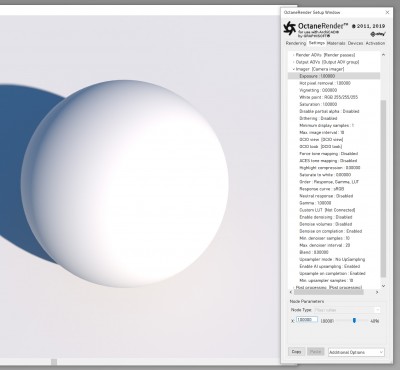Collapse the Imager Camera imager node

click(293, 69)
